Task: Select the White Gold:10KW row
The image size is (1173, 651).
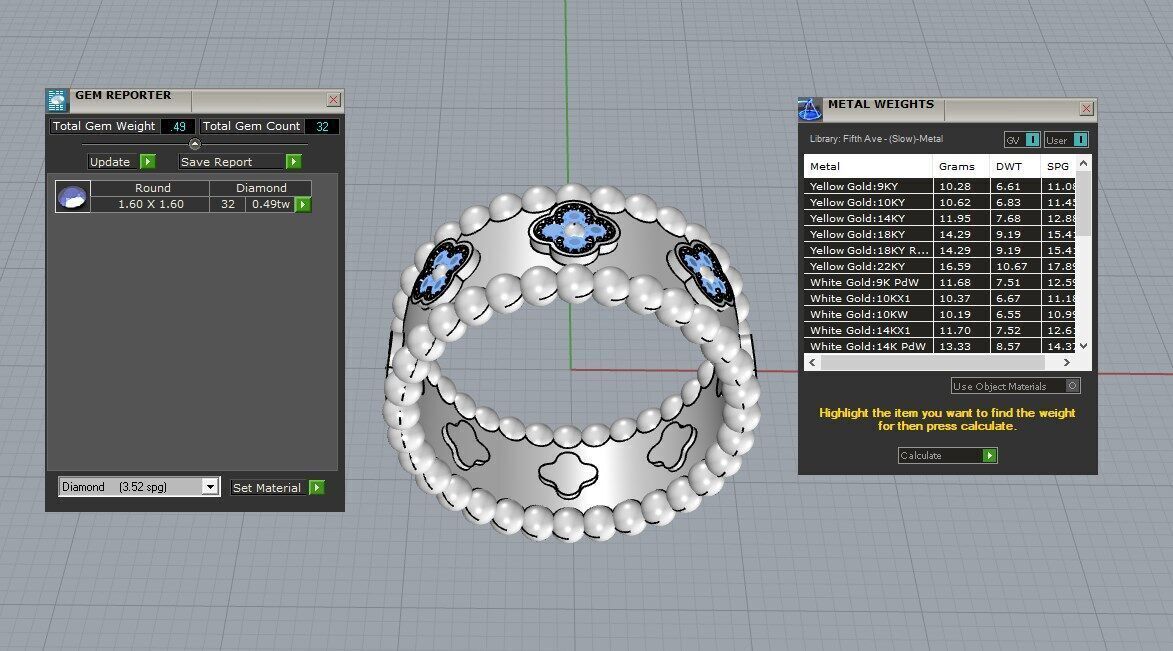Action: point(940,314)
